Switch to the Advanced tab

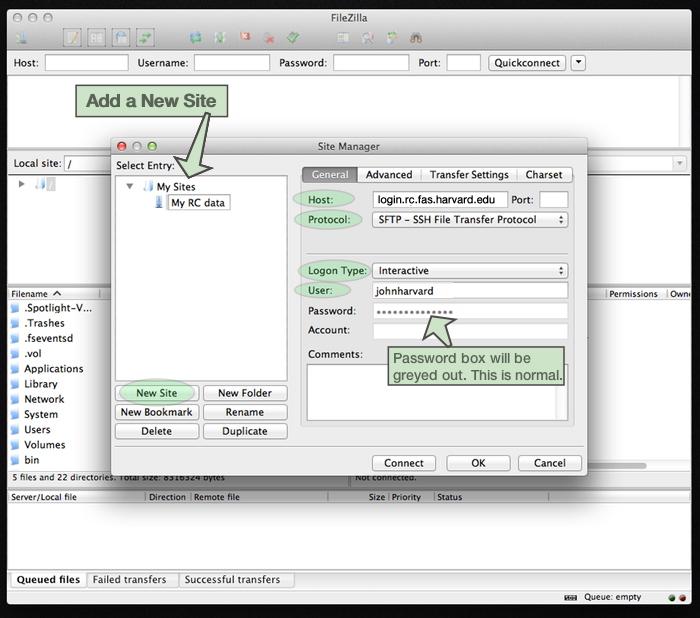click(388, 175)
